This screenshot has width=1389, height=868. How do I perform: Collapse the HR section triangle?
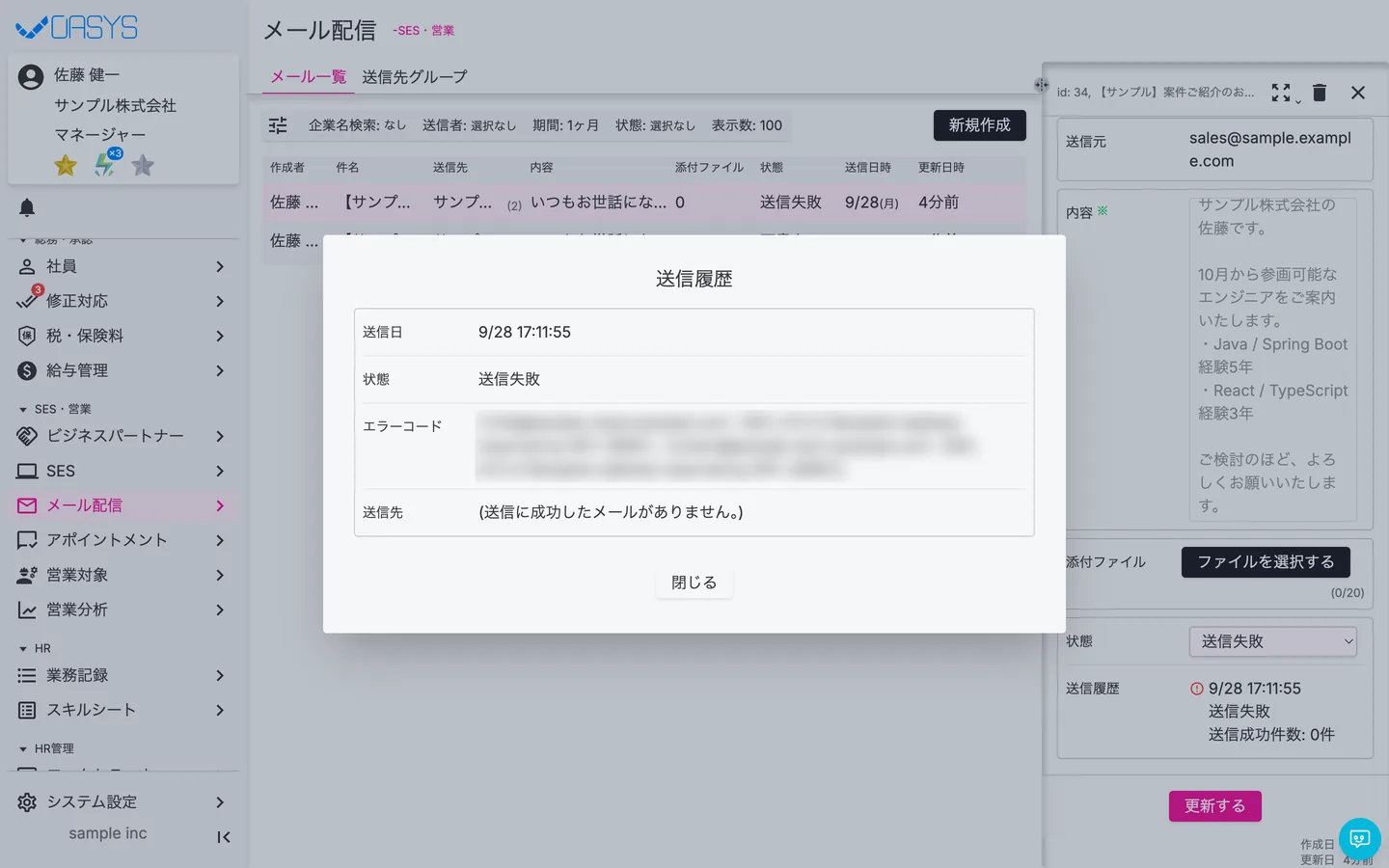(x=23, y=649)
